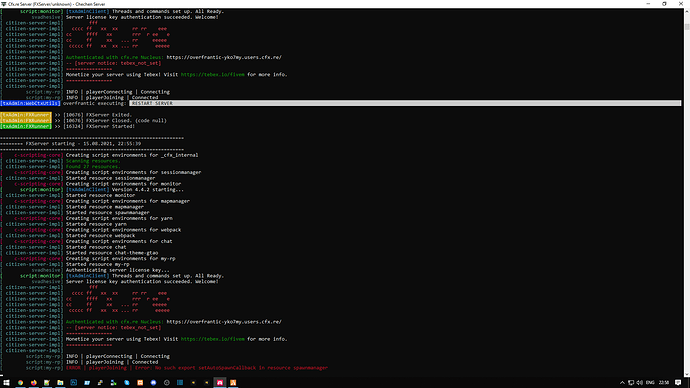
Task: Open the network status tray icon
Action: pyautogui.click(x=631, y=383)
